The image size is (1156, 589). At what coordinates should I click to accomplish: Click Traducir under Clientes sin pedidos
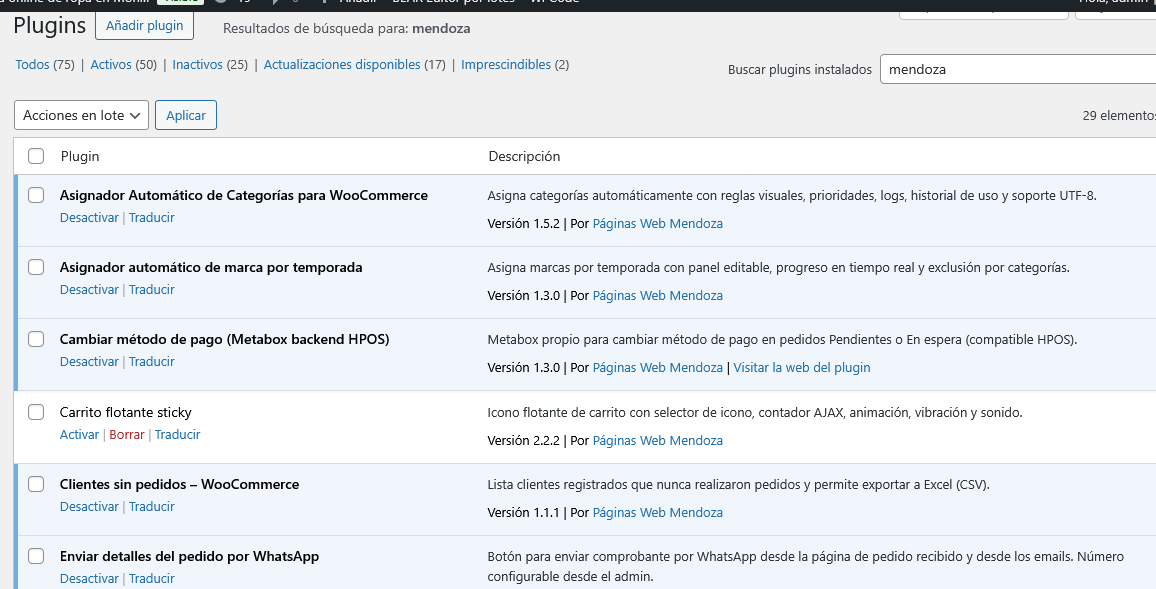click(x=152, y=507)
